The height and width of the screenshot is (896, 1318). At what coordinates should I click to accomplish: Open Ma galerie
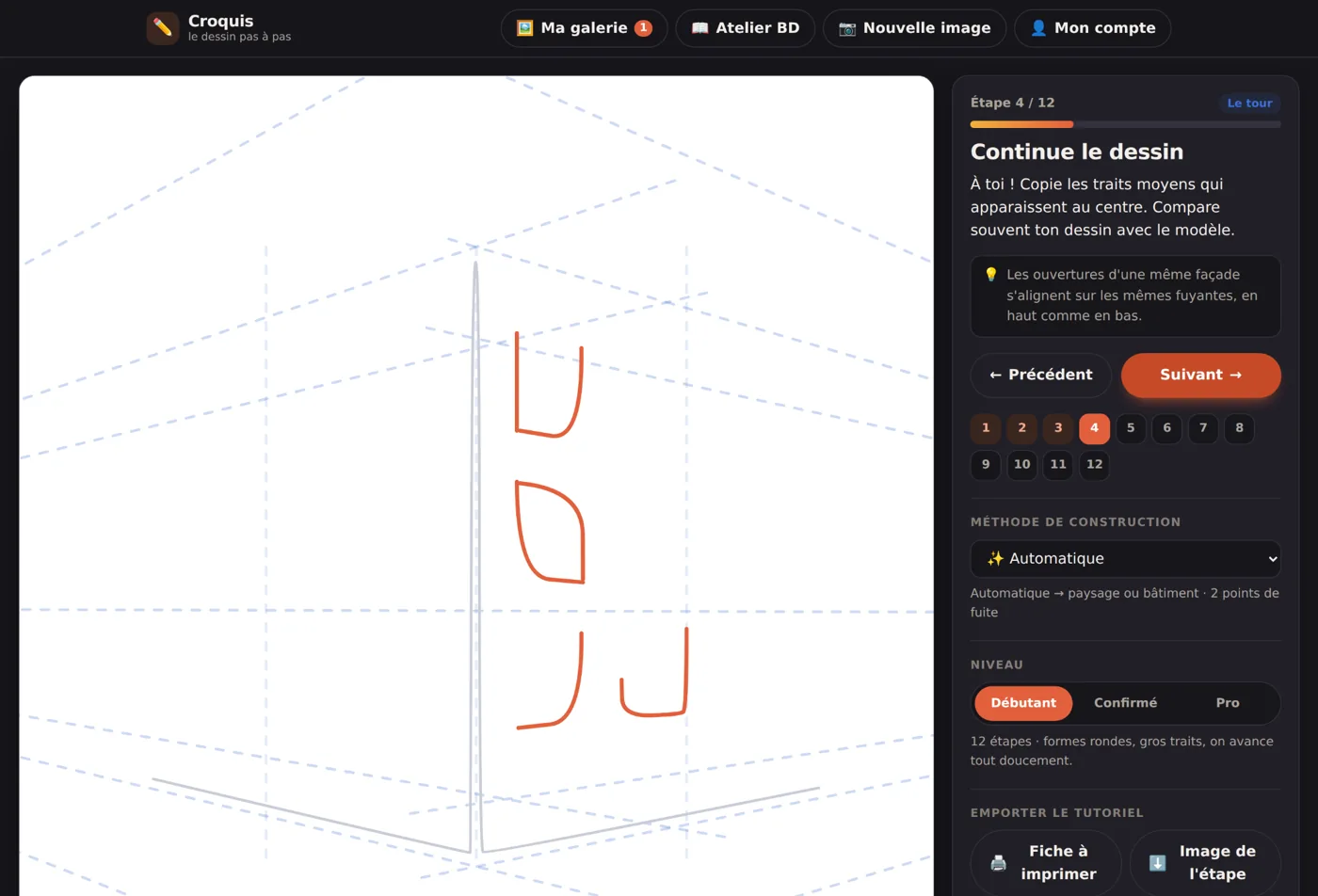(x=584, y=28)
